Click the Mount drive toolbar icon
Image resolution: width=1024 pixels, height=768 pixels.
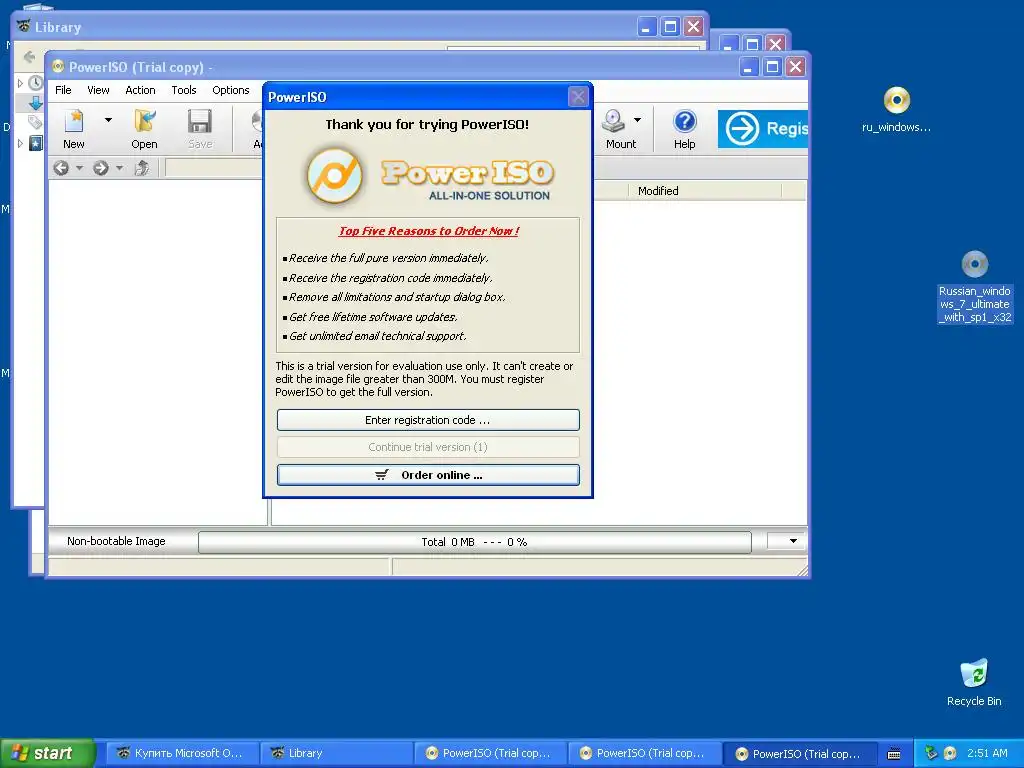pos(614,121)
